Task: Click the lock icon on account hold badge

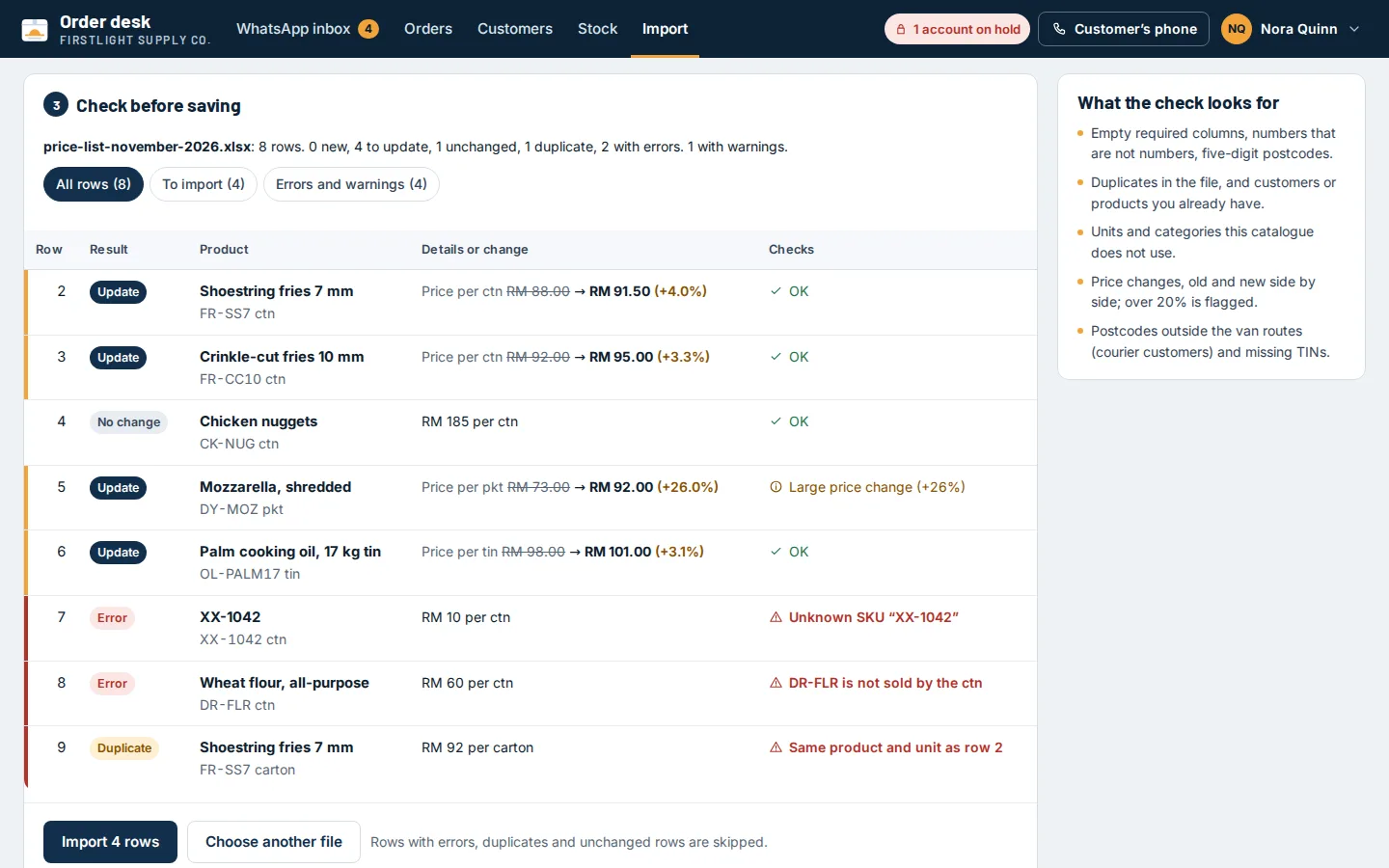Action: 901,29
